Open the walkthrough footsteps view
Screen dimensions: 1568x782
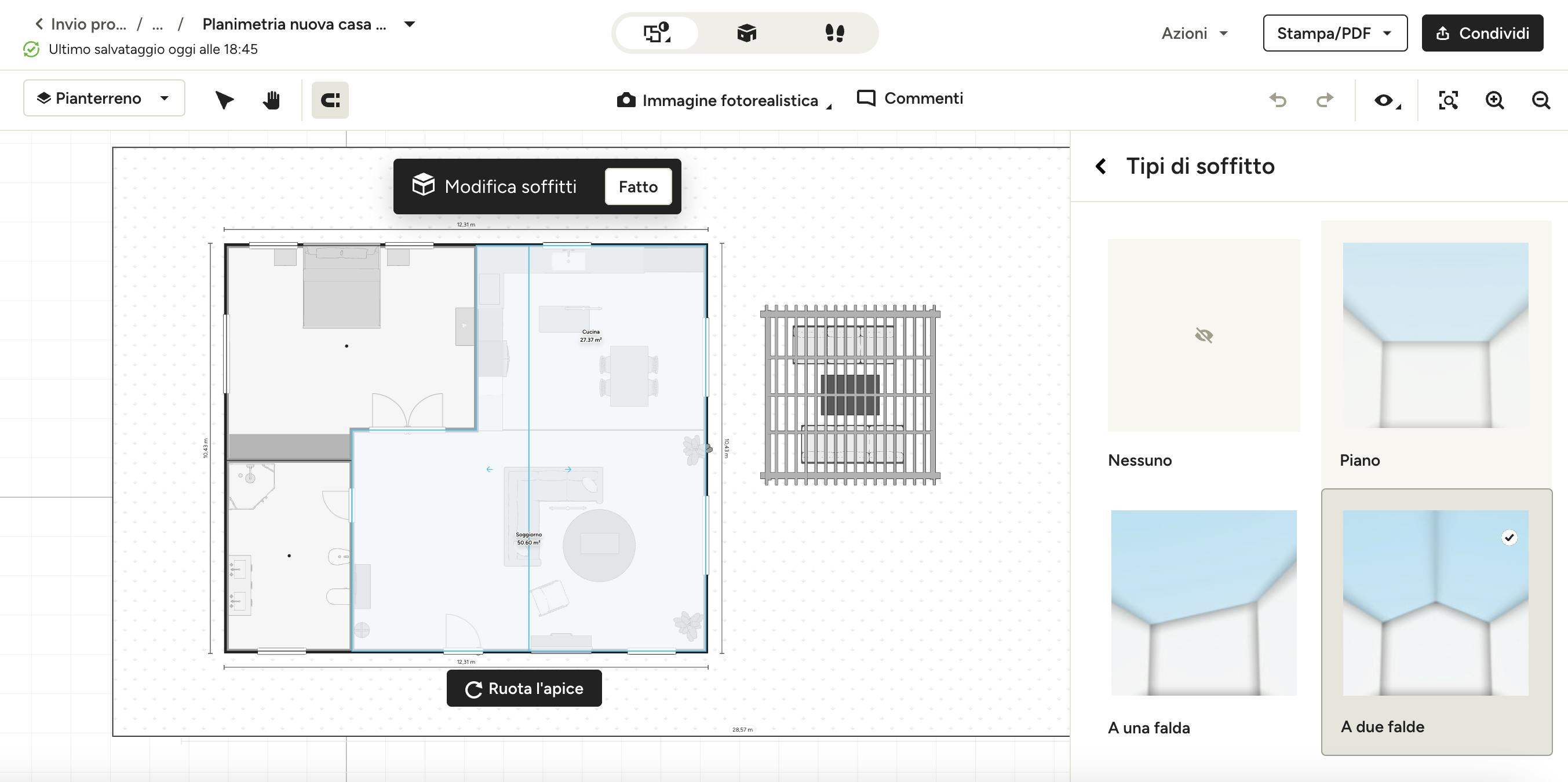coord(834,33)
